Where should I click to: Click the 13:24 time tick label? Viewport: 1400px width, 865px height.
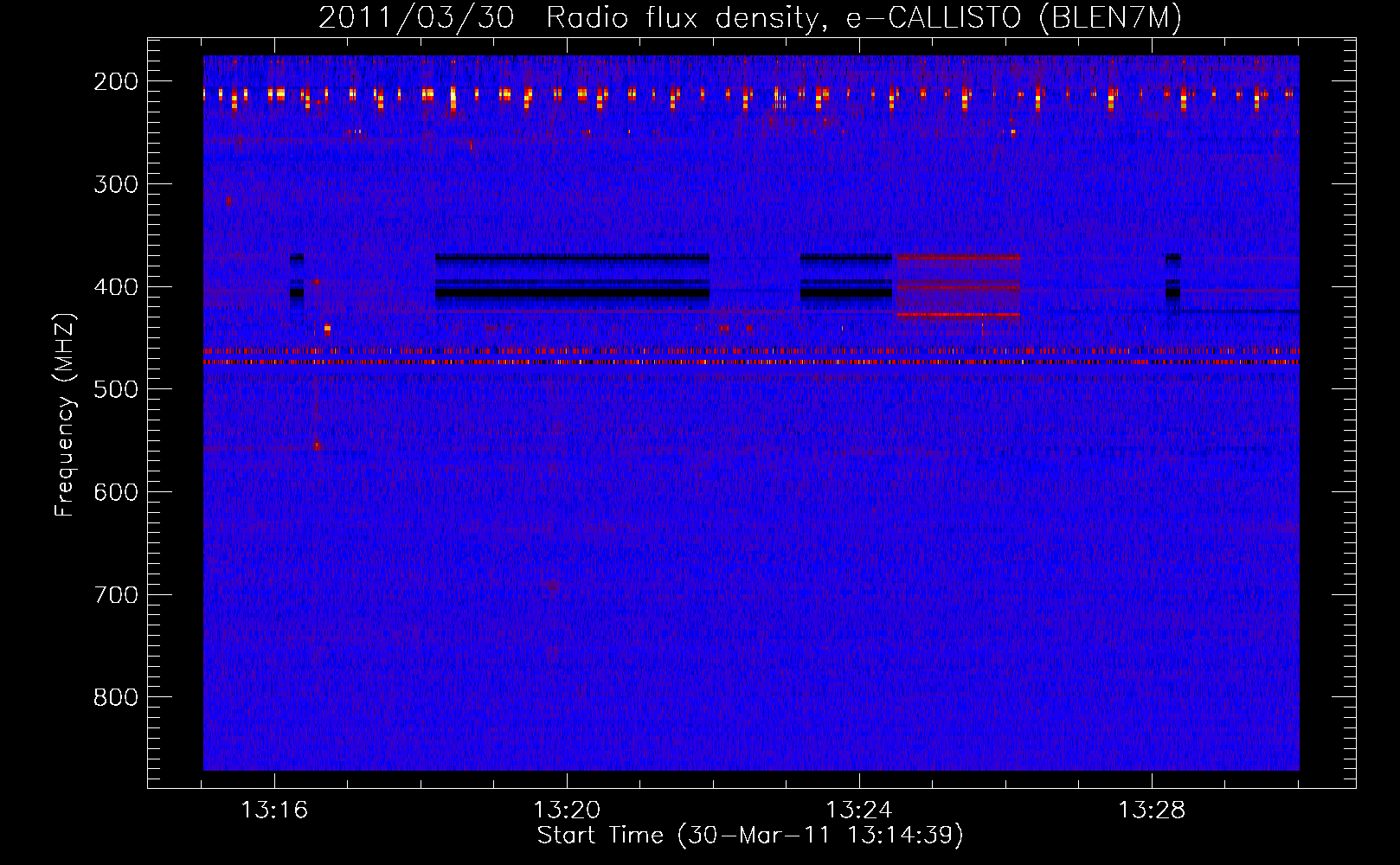(859, 811)
